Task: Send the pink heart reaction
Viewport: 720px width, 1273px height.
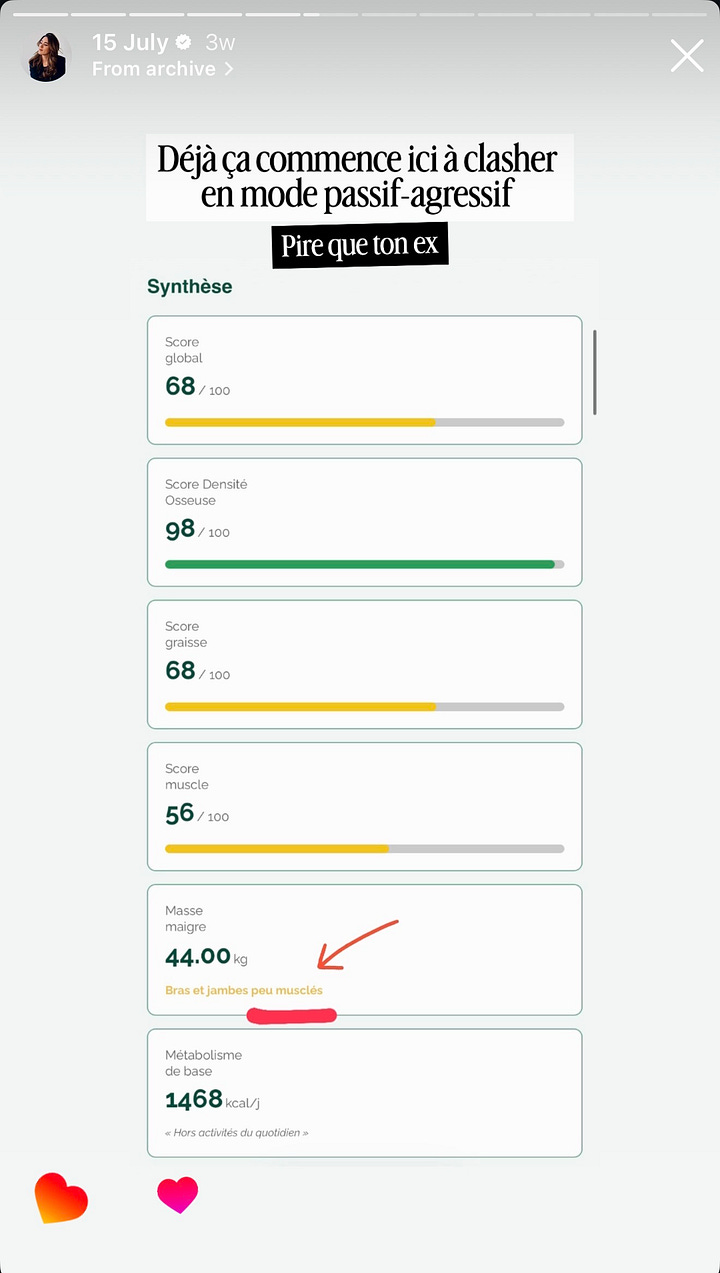Action: coord(178,1195)
